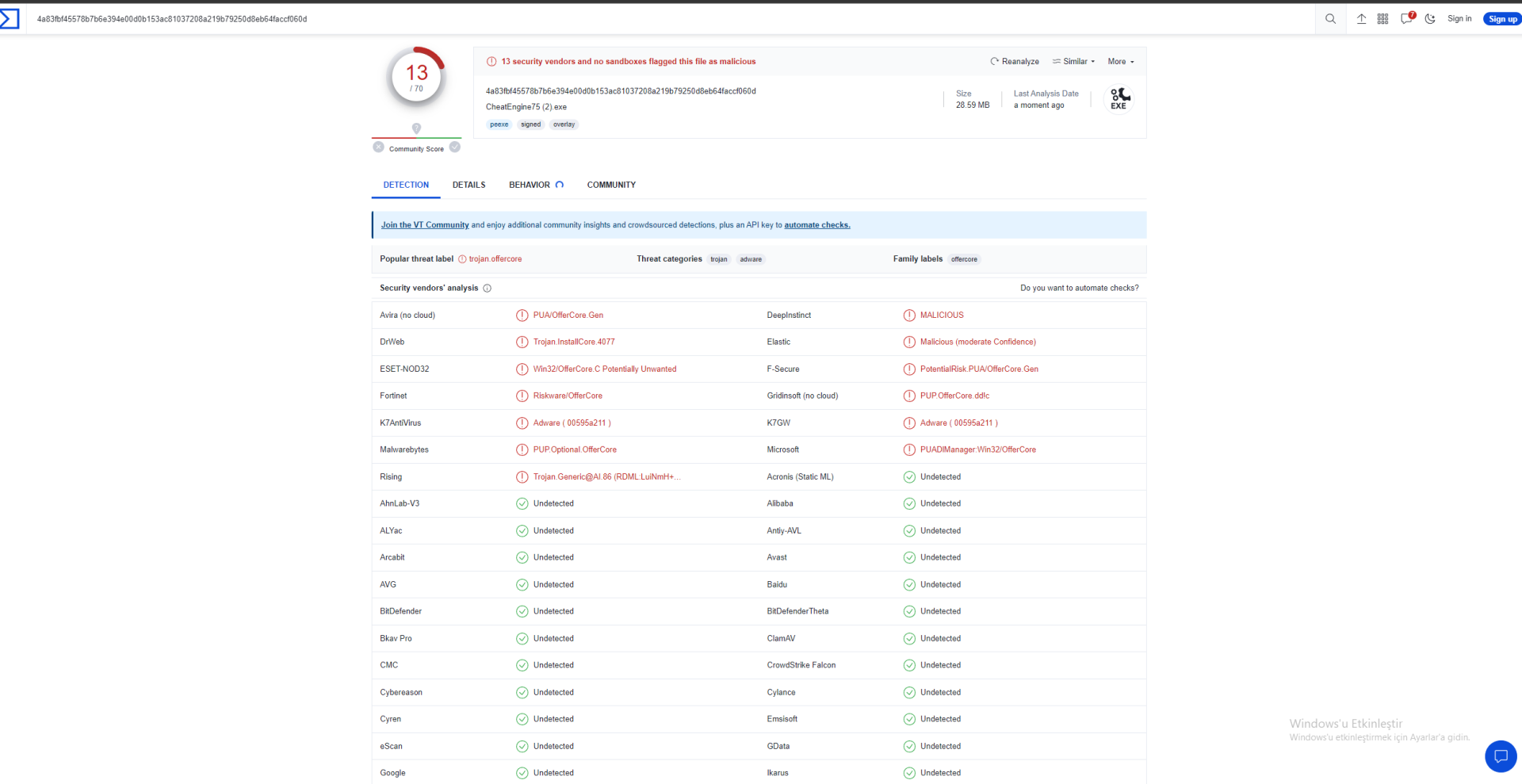
Task: Select the overlay tag
Action: pos(564,124)
